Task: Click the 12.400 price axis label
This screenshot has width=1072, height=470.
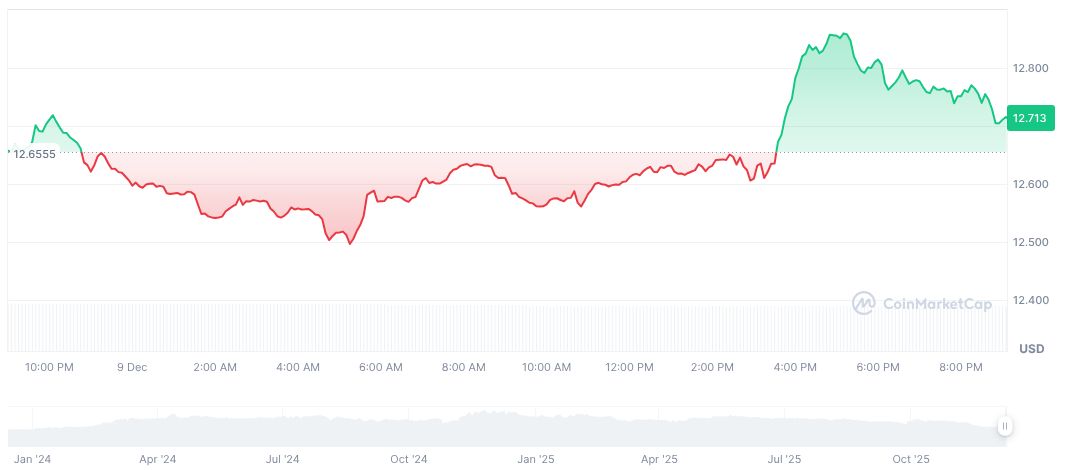Action: pos(1030,300)
